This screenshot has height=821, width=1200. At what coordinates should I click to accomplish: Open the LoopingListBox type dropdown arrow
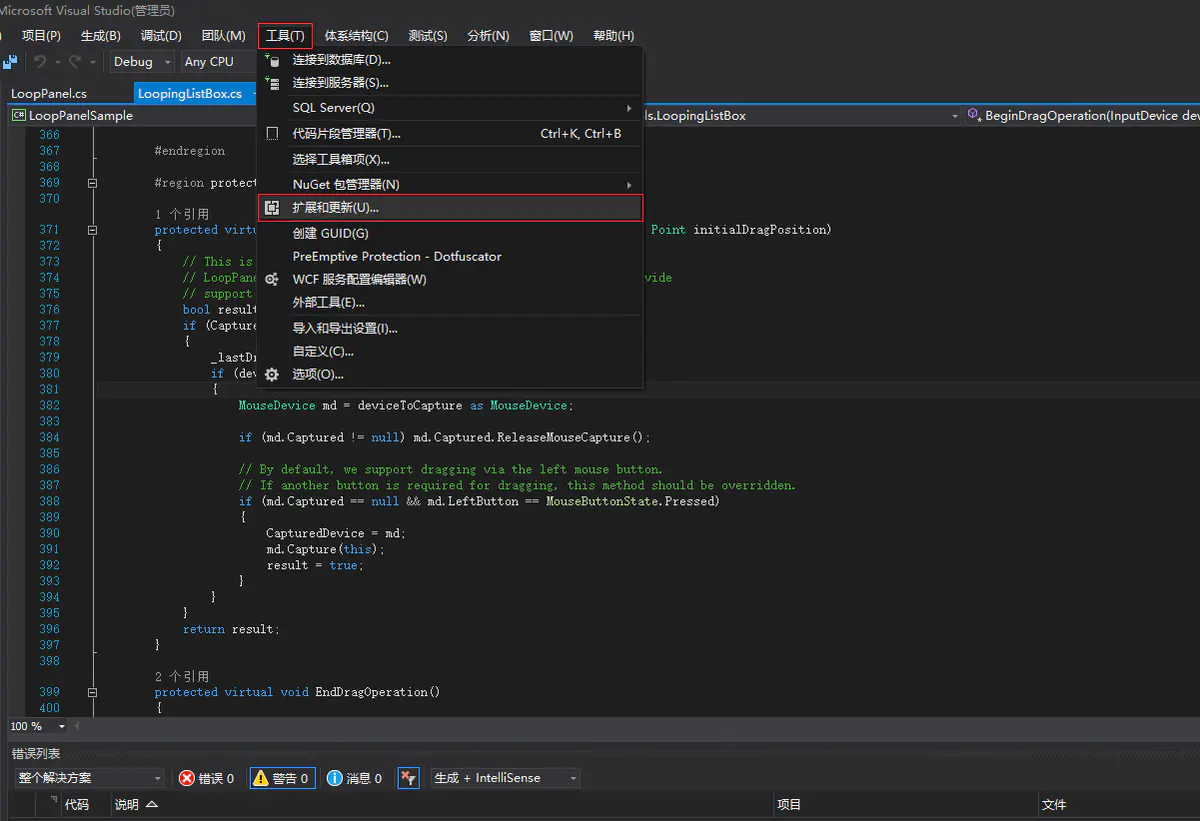[x=954, y=116]
